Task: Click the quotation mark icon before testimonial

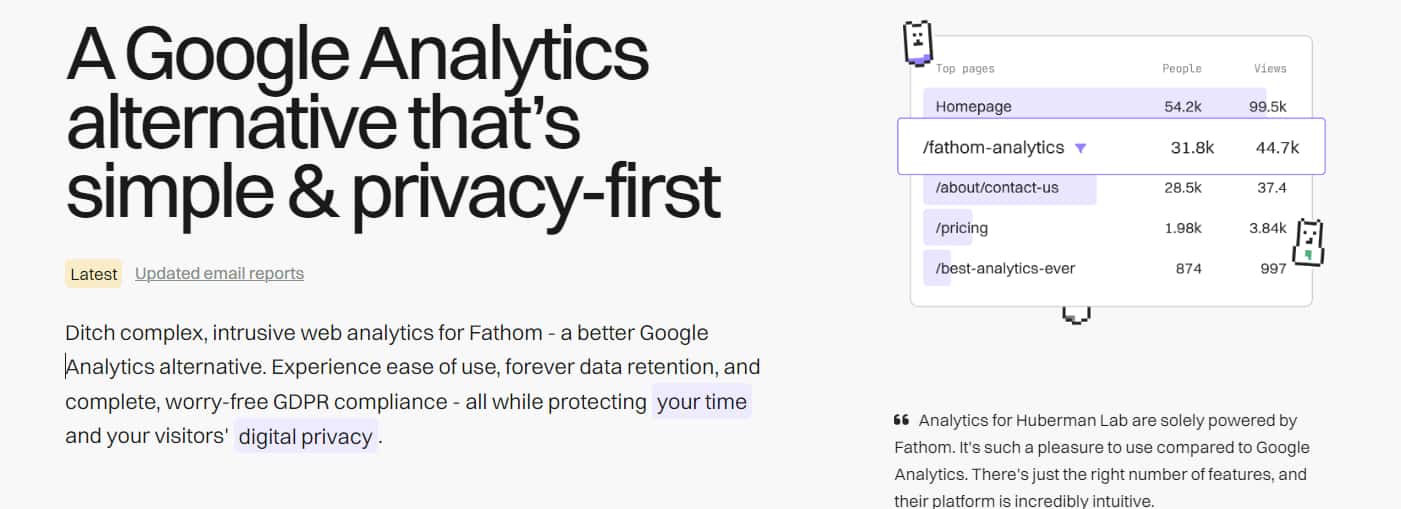Action: (x=901, y=420)
